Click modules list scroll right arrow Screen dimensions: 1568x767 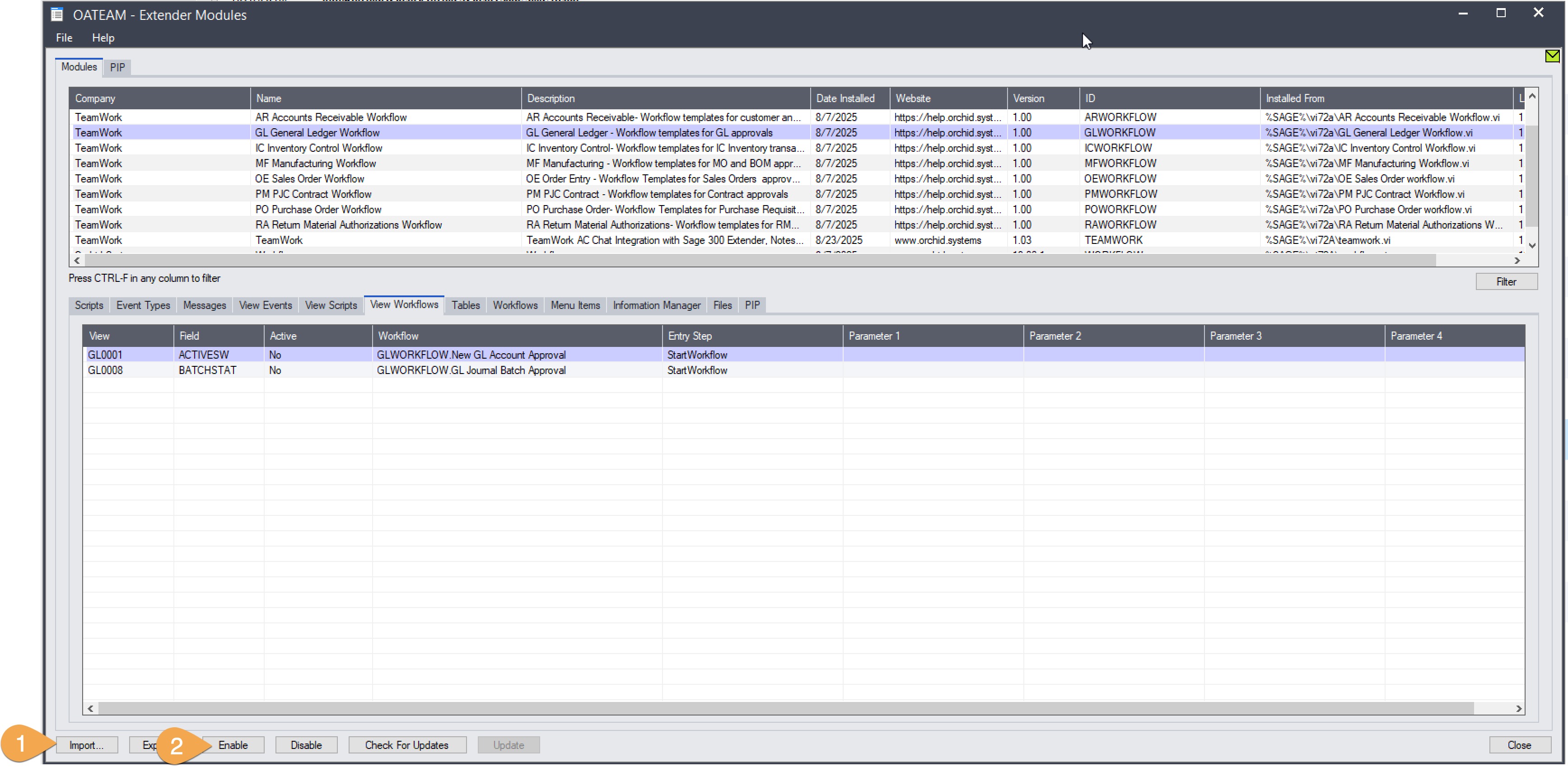click(x=1517, y=260)
